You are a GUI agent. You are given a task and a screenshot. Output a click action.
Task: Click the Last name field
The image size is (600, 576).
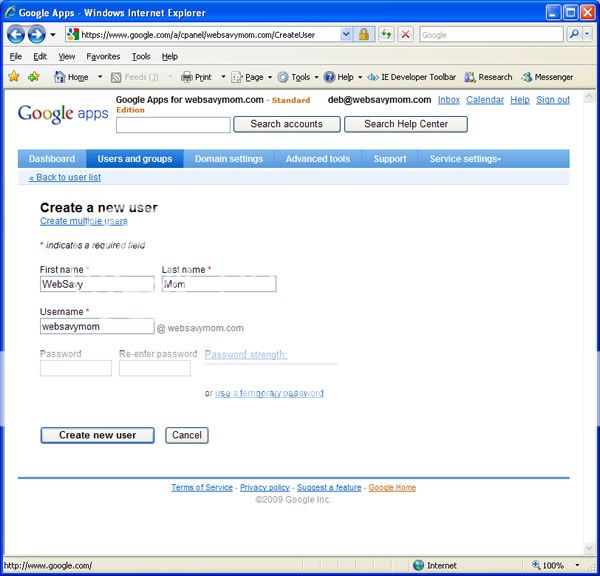pos(219,284)
